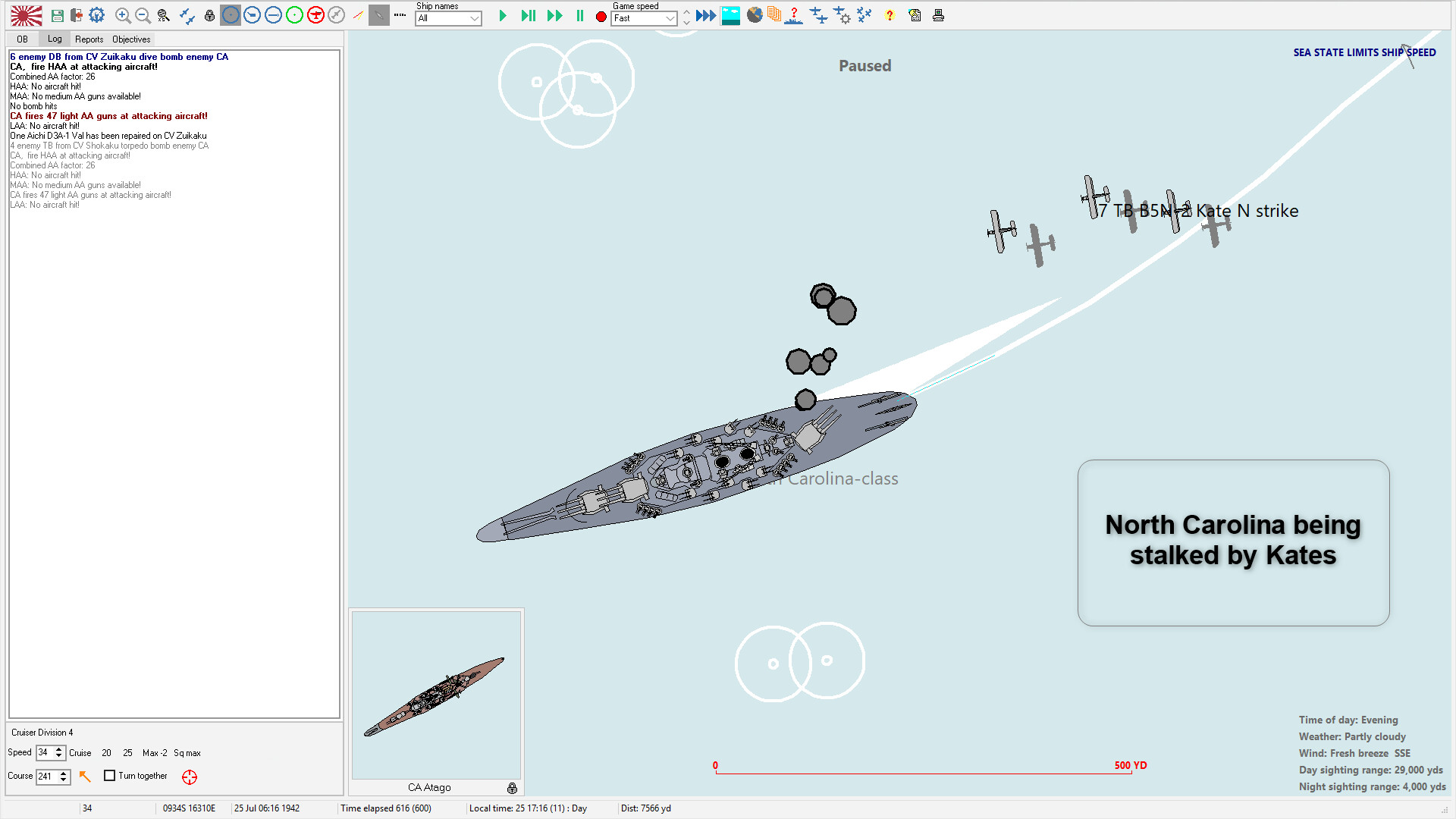Open the Objectives tab

click(130, 39)
